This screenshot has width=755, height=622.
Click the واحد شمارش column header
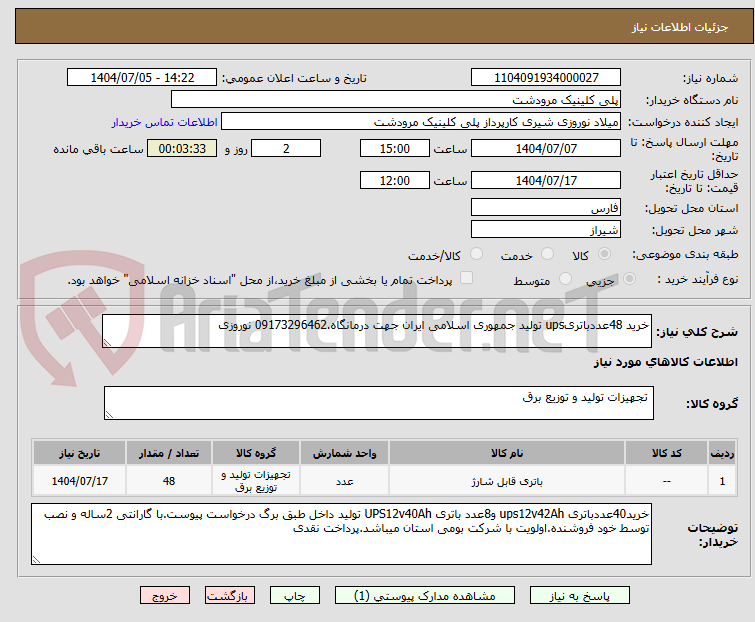coord(345,453)
